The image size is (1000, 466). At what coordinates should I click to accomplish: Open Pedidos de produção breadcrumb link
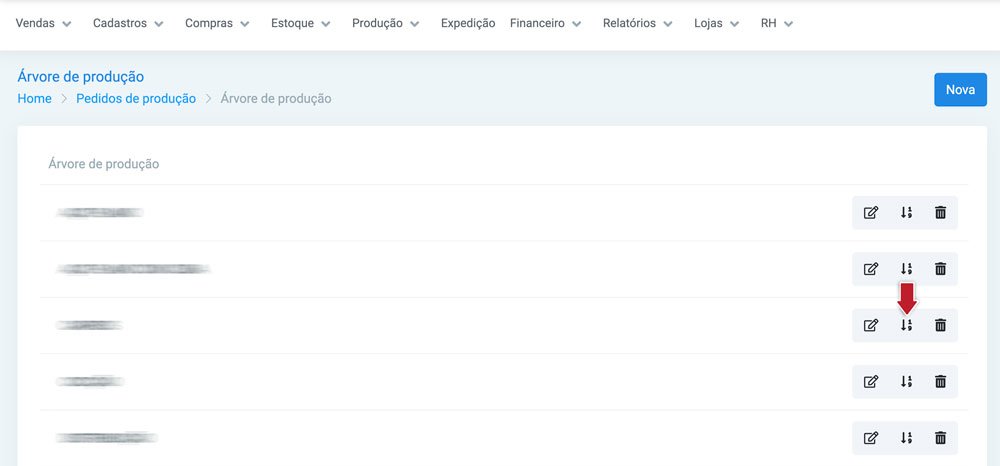point(136,99)
